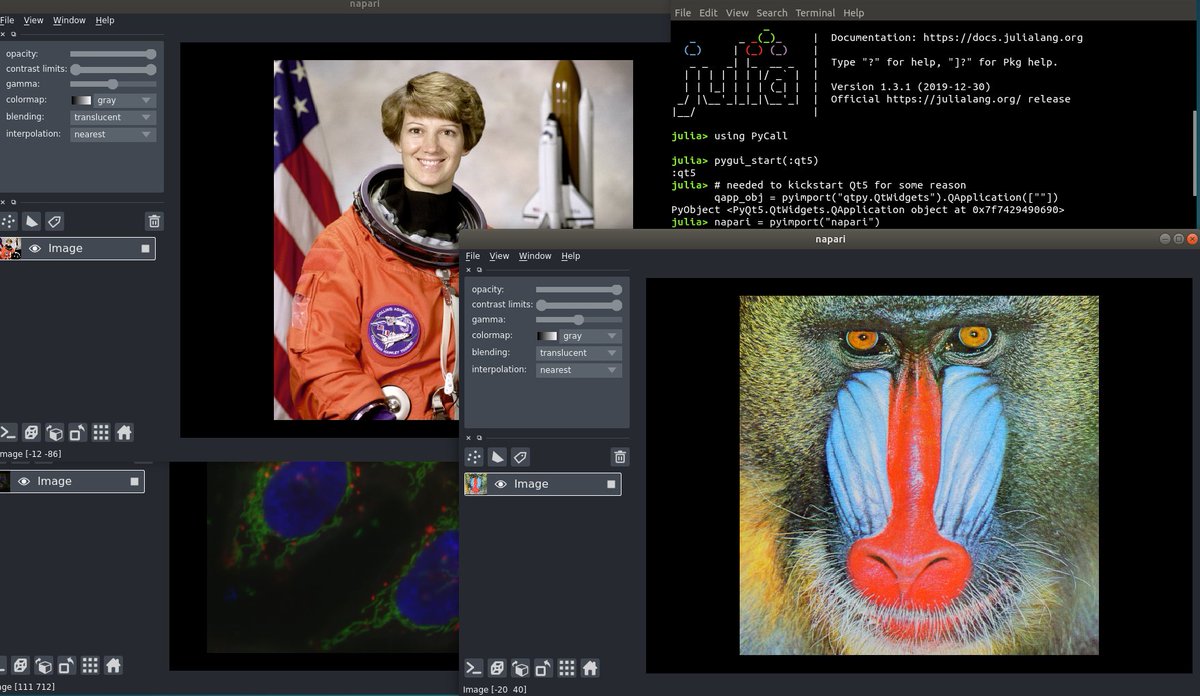Click roll dimensions icon in the cells window
This screenshot has height=696, width=1200.
click(x=43, y=665)
